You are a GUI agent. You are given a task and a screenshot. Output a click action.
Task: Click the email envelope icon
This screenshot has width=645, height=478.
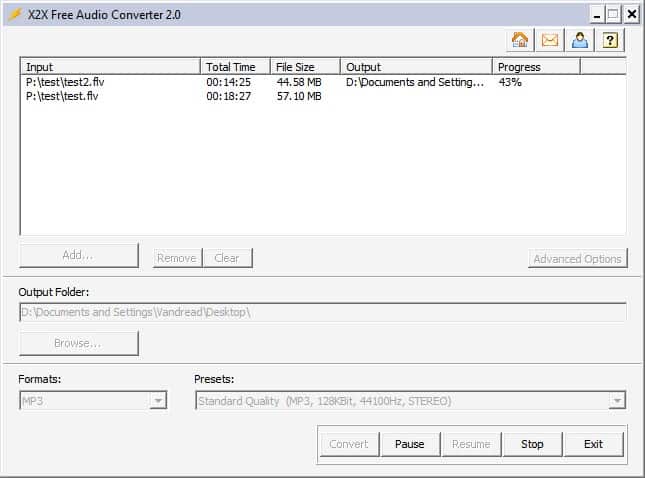tap(550, 40)
